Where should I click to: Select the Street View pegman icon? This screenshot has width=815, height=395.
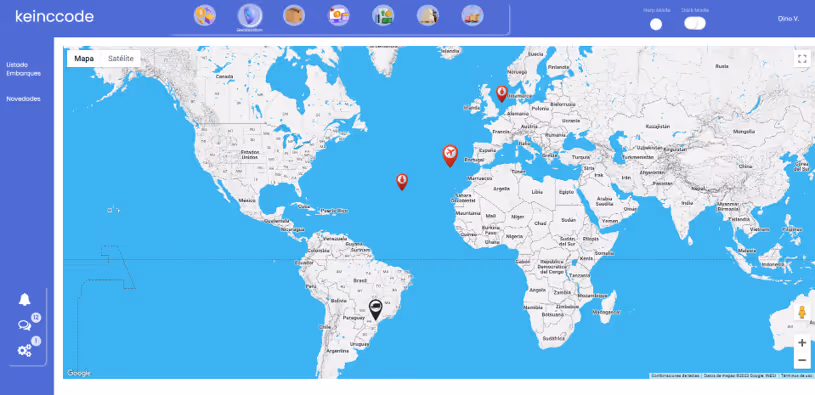click(x=801, y=312)
